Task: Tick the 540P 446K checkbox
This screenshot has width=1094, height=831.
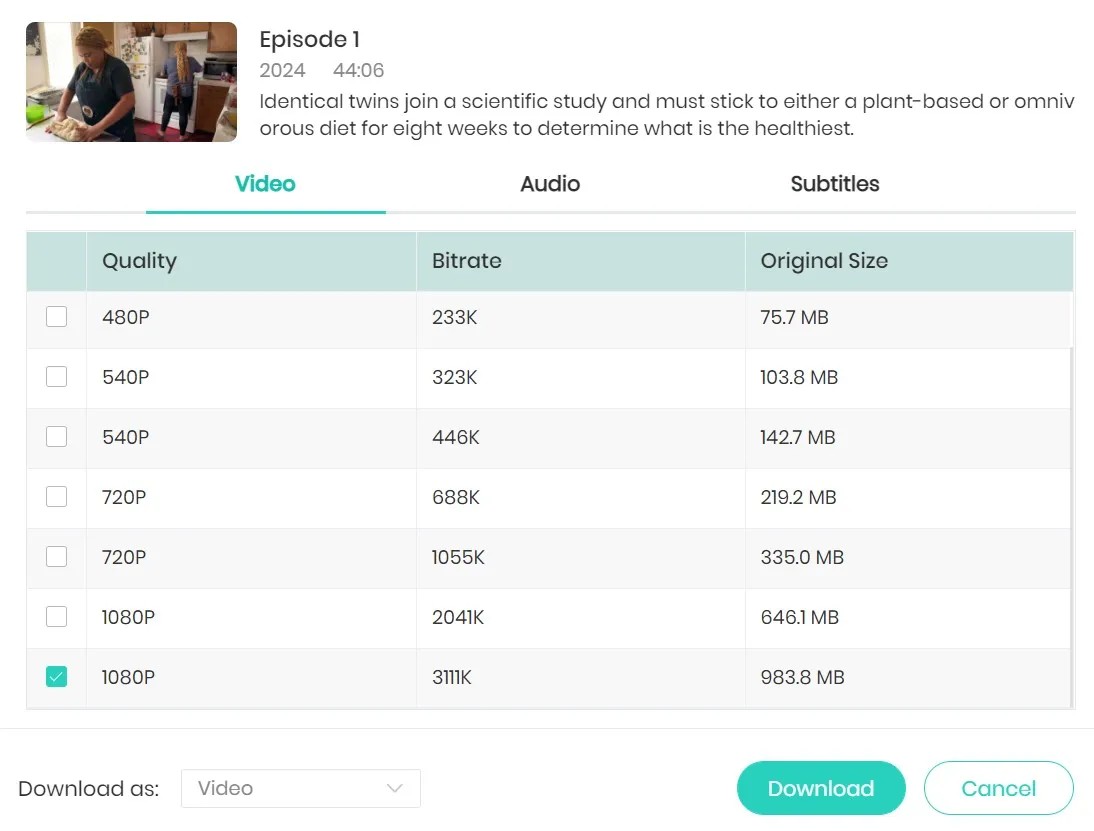Action: (57, 437)
